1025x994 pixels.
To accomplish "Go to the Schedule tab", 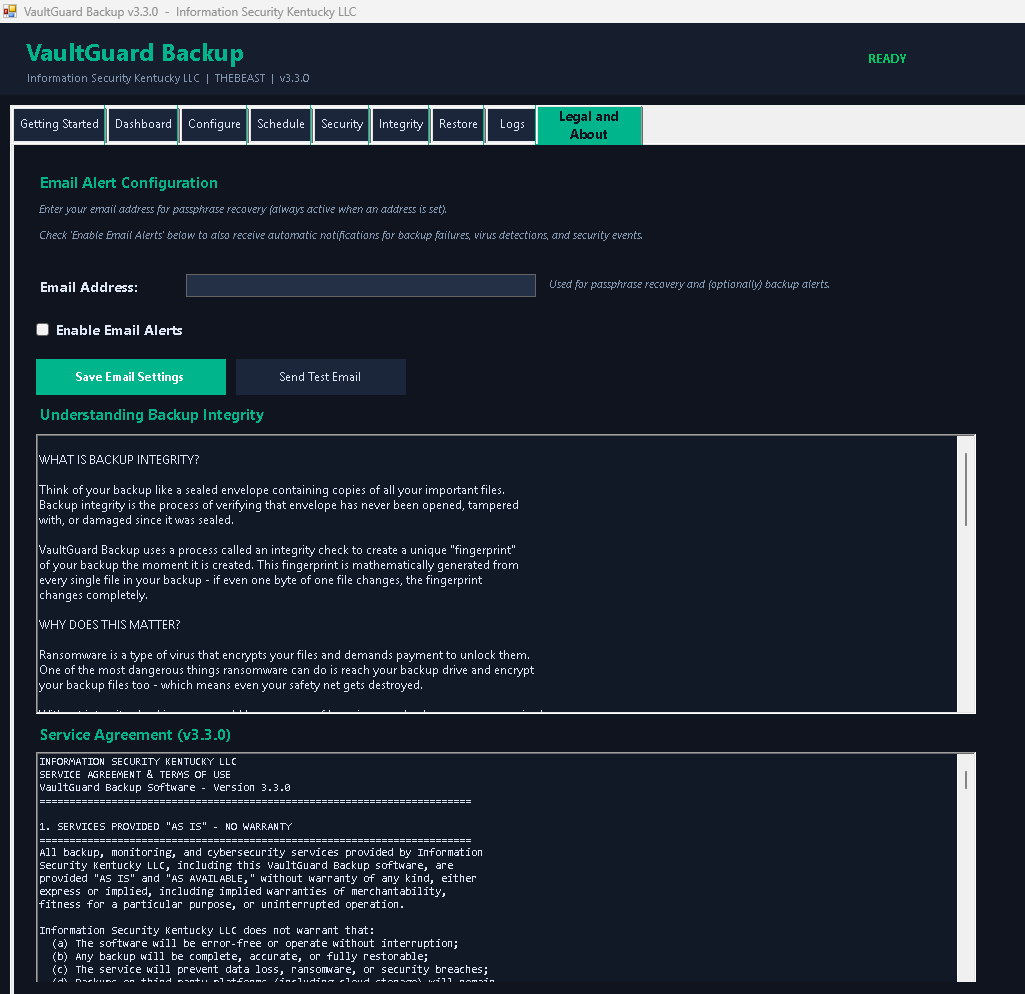I will tap(280, 124).
